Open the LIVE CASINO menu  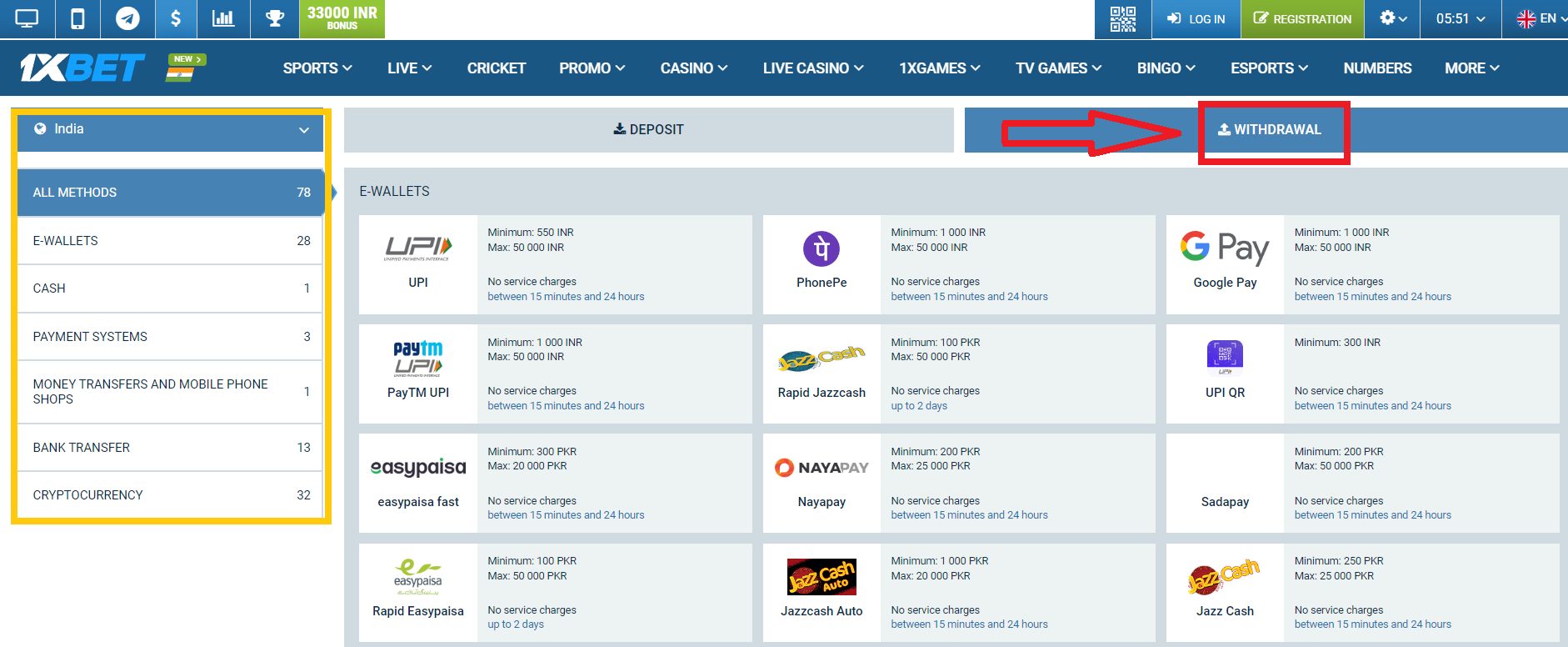tap(813, 68)
